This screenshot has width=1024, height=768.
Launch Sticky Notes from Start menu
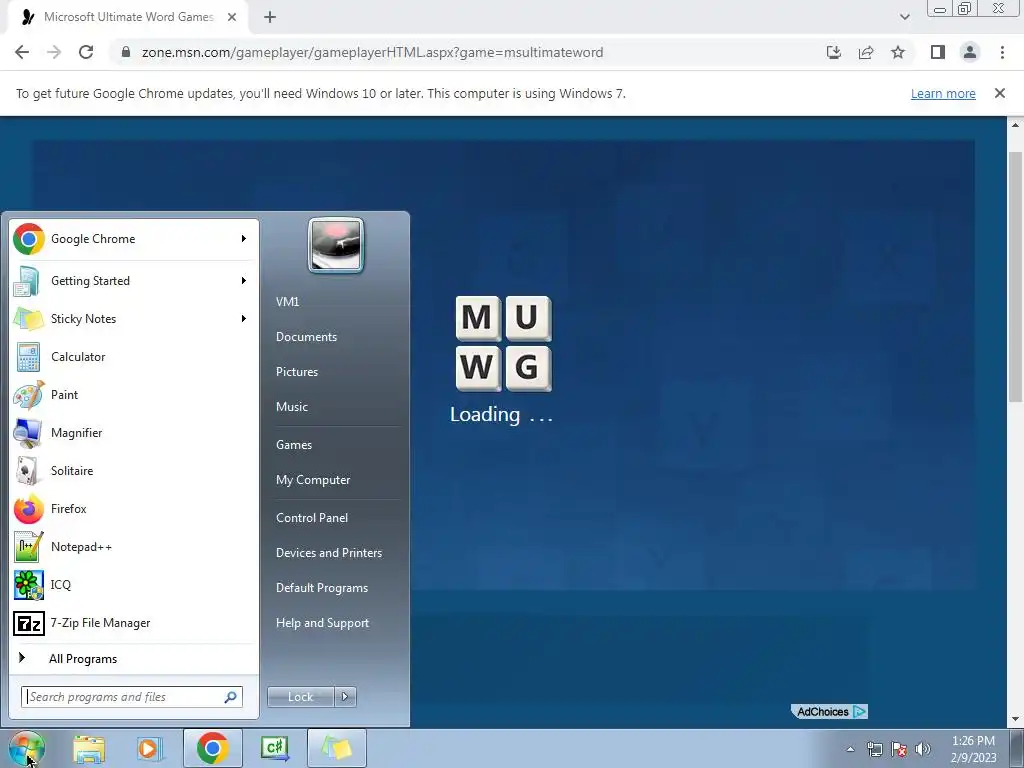click(134, 319)
